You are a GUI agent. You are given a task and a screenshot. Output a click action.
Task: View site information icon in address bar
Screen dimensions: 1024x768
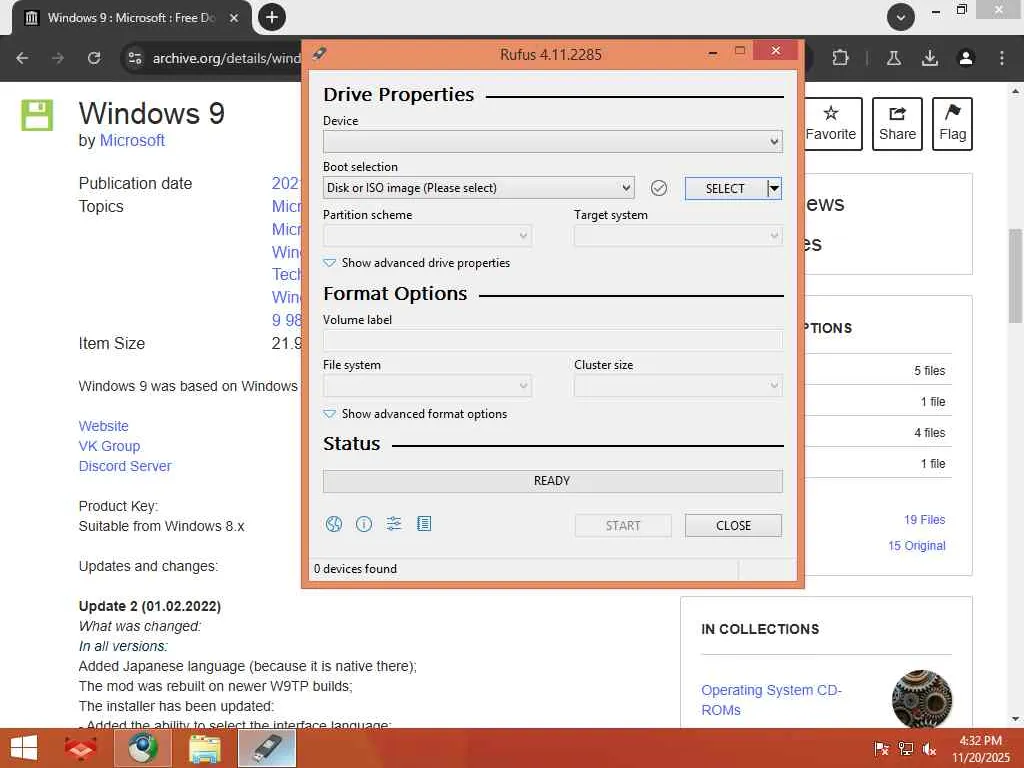tap(135, 58)
